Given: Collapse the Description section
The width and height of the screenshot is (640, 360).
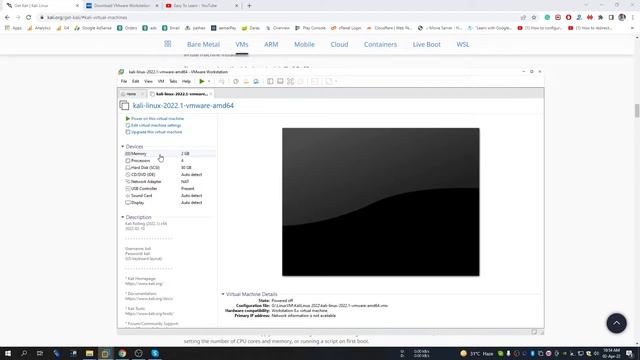Looking at the screenshot, I should pyautogui.click(x=122, y=217).
